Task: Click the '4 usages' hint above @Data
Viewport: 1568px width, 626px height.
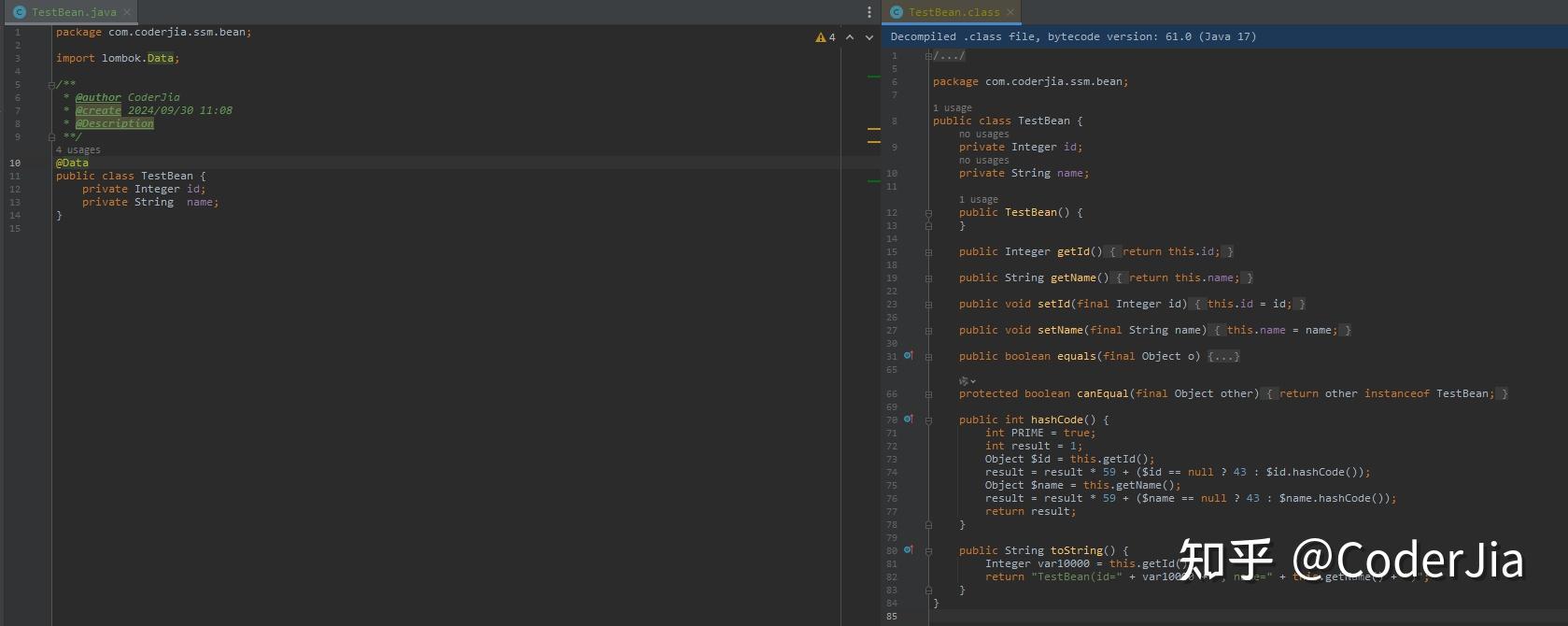Action: tap(78, 149)
